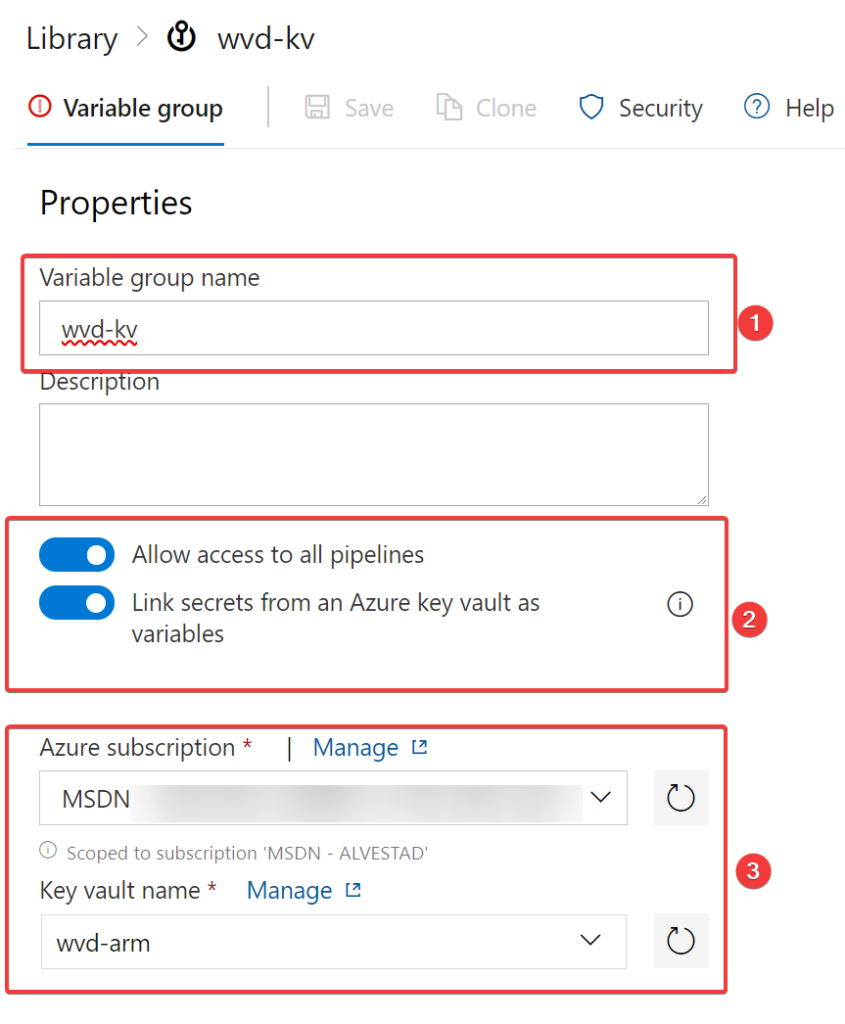
Task: Click the Variable group name field
Action: [374, 328]
